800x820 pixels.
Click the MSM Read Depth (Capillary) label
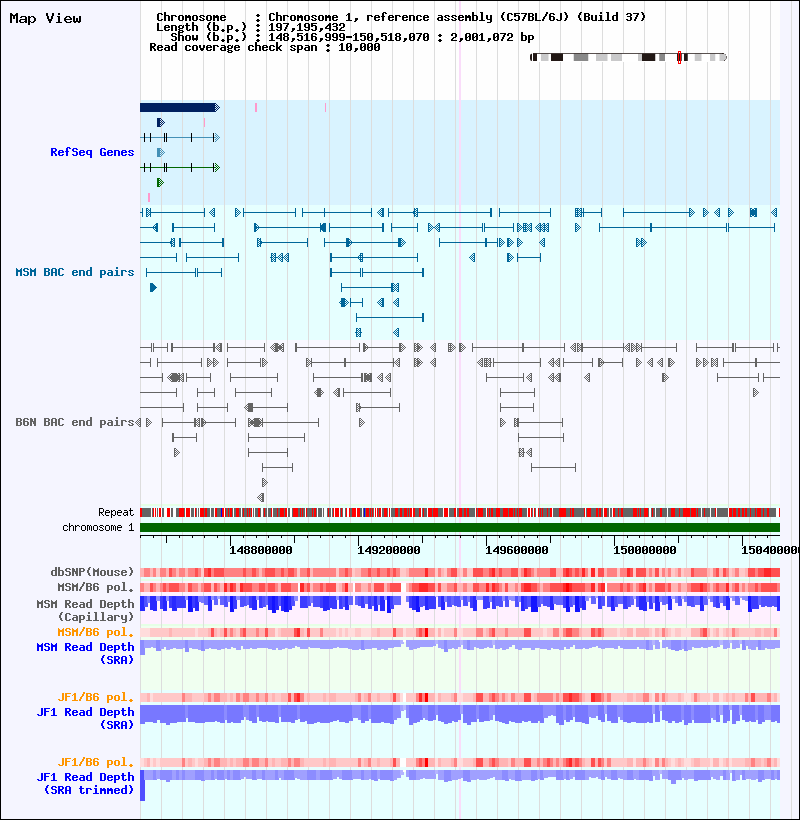tap(85, 610)
